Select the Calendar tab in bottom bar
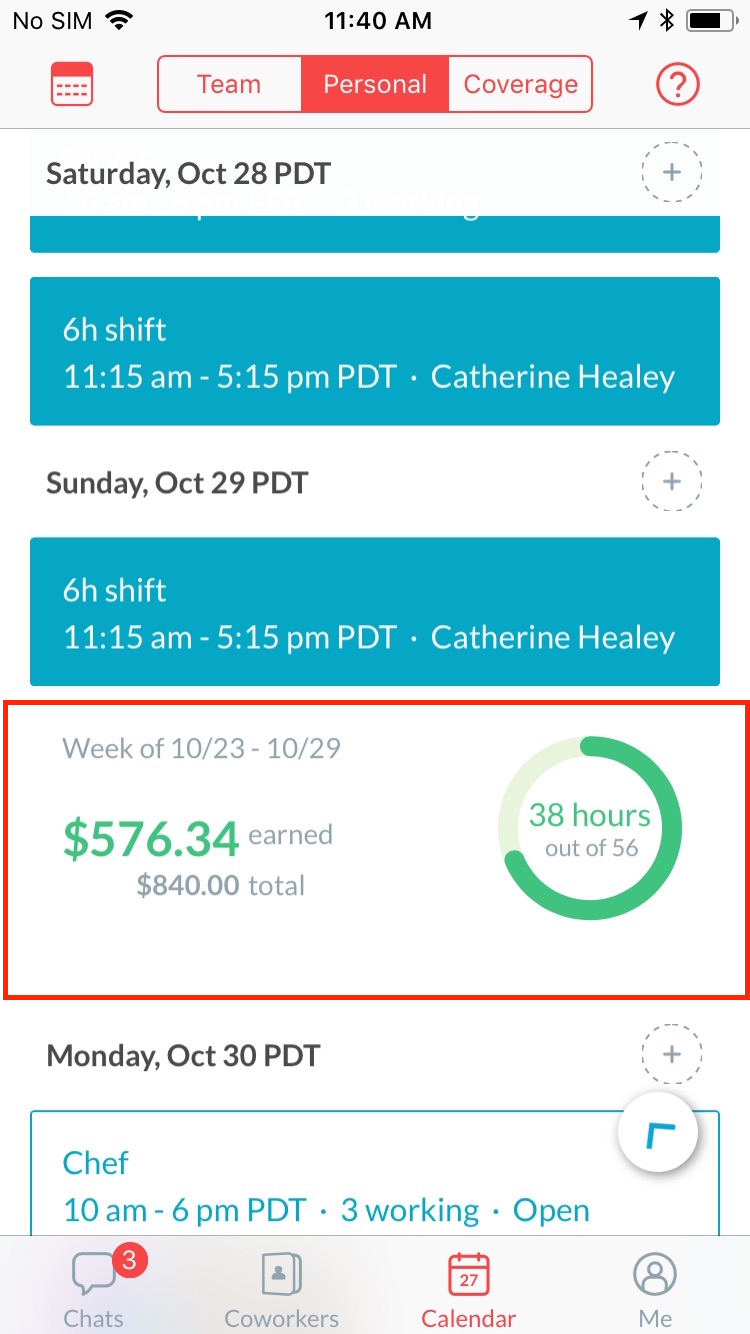This screenshot has width=750, height=1334. [x=468, y=1290]
